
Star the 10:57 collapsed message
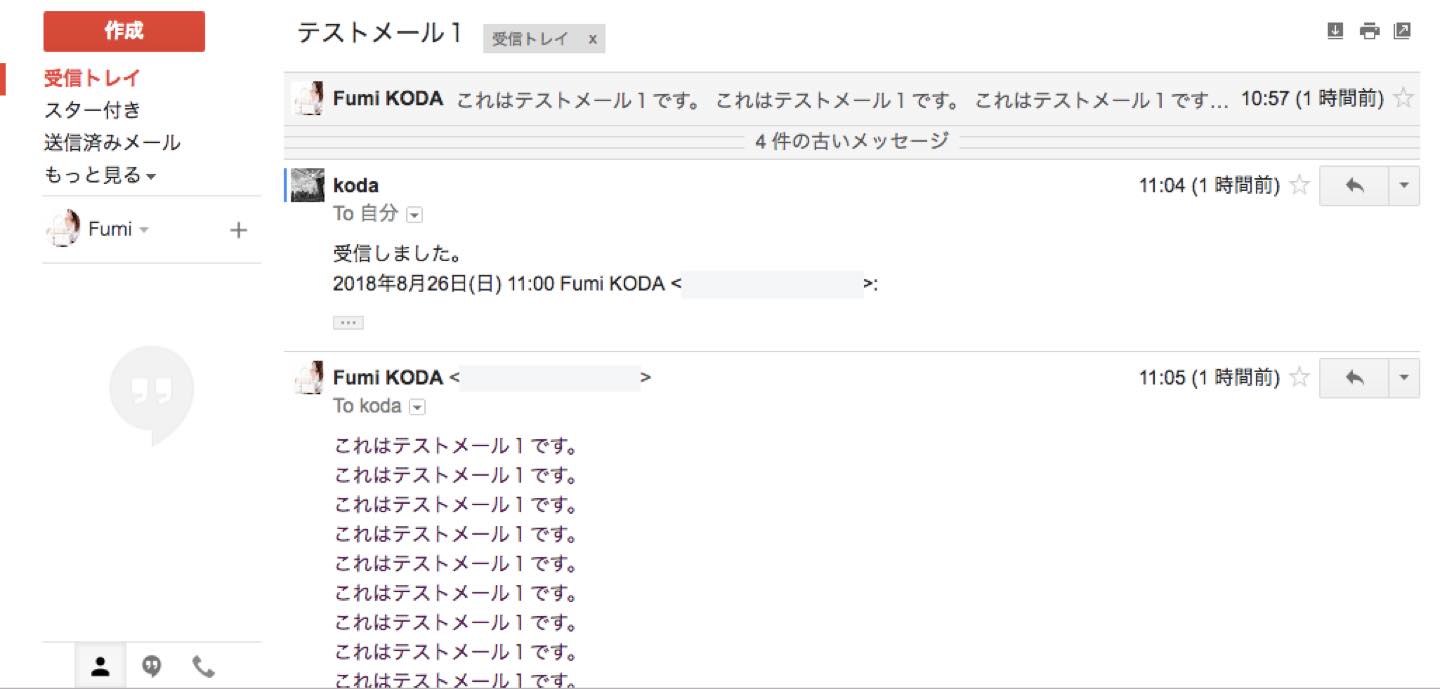tap(1404, 98)
